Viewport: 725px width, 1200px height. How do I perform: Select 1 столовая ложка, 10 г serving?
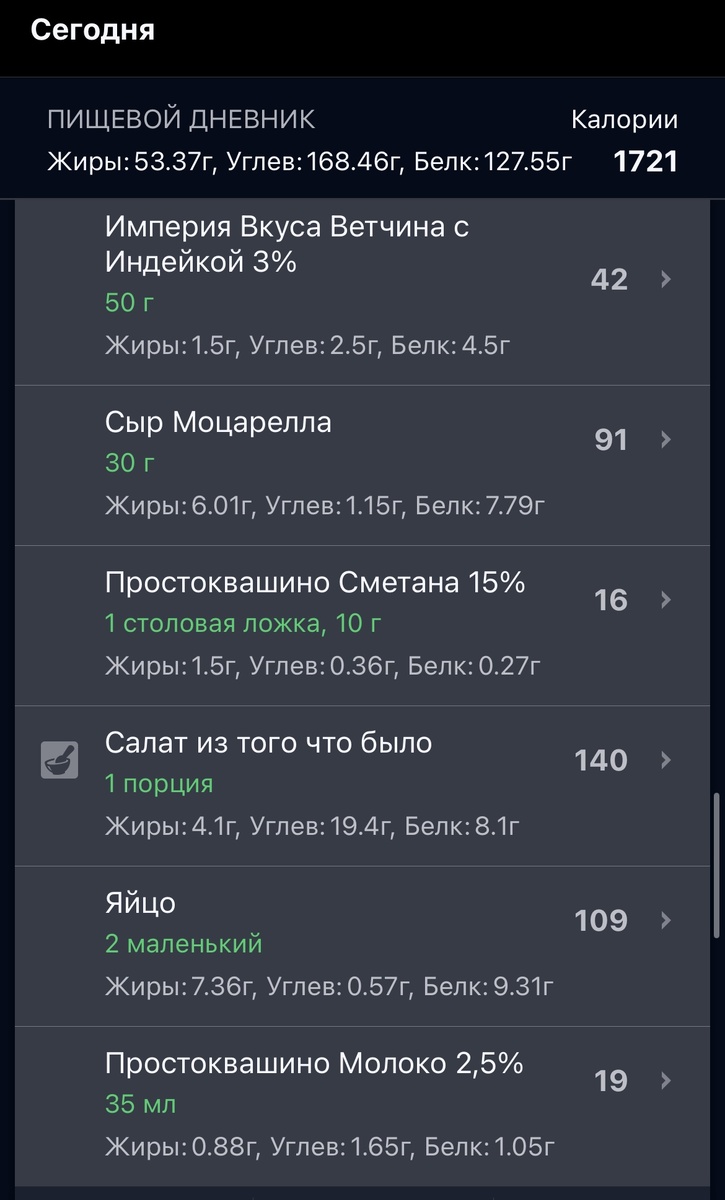(243, 624)
